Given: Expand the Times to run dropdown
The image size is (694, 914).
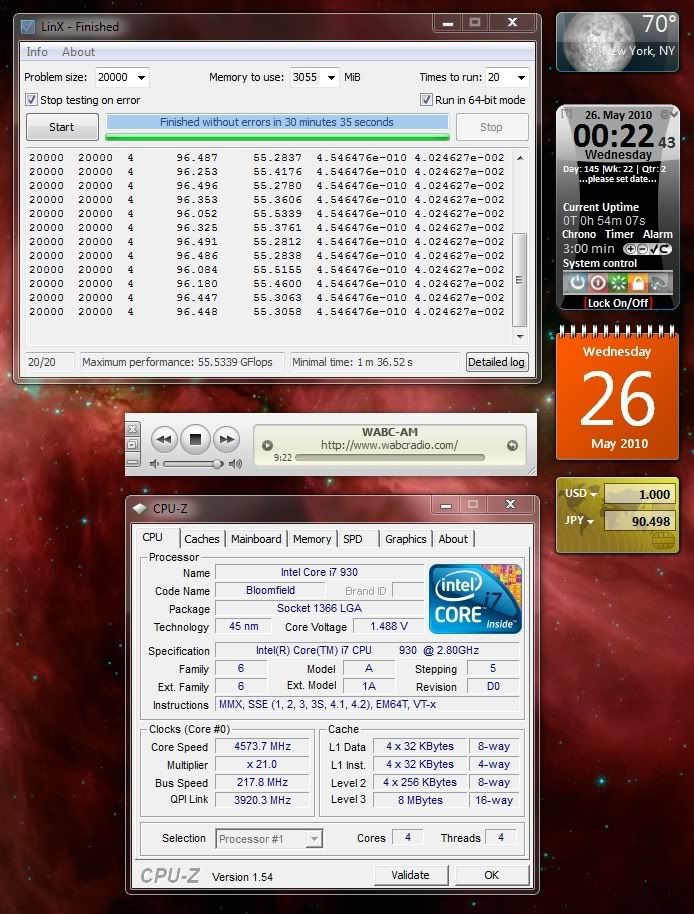Looking at the screenshot, I should (x=520, y=78).
